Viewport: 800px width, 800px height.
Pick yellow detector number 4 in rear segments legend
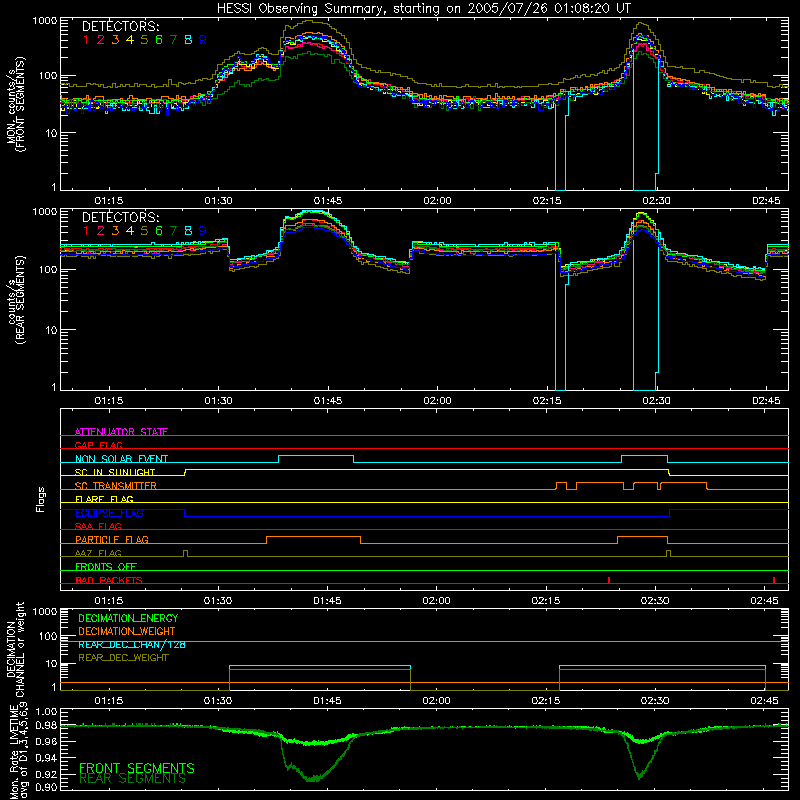click(130, 231)
